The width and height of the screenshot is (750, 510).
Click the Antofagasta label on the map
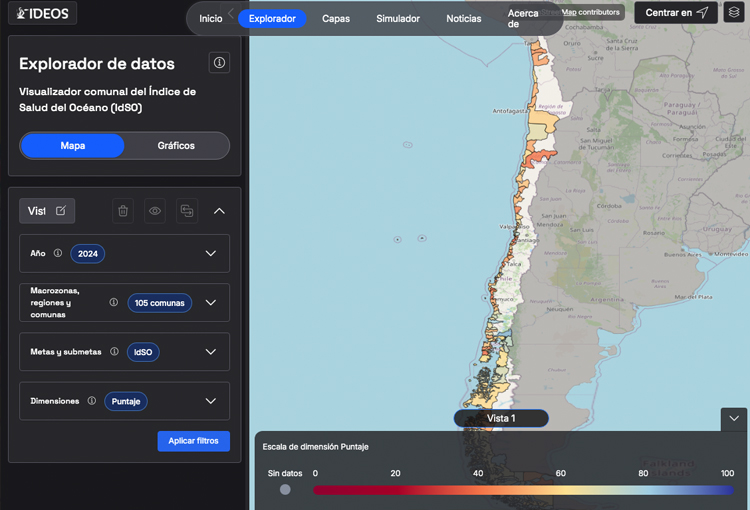click(510, 111)
